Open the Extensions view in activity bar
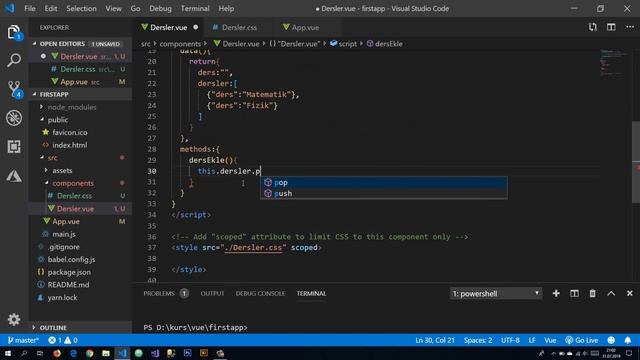Image resolution: width=640 pixels, height=360 pixels. (14, 147)
